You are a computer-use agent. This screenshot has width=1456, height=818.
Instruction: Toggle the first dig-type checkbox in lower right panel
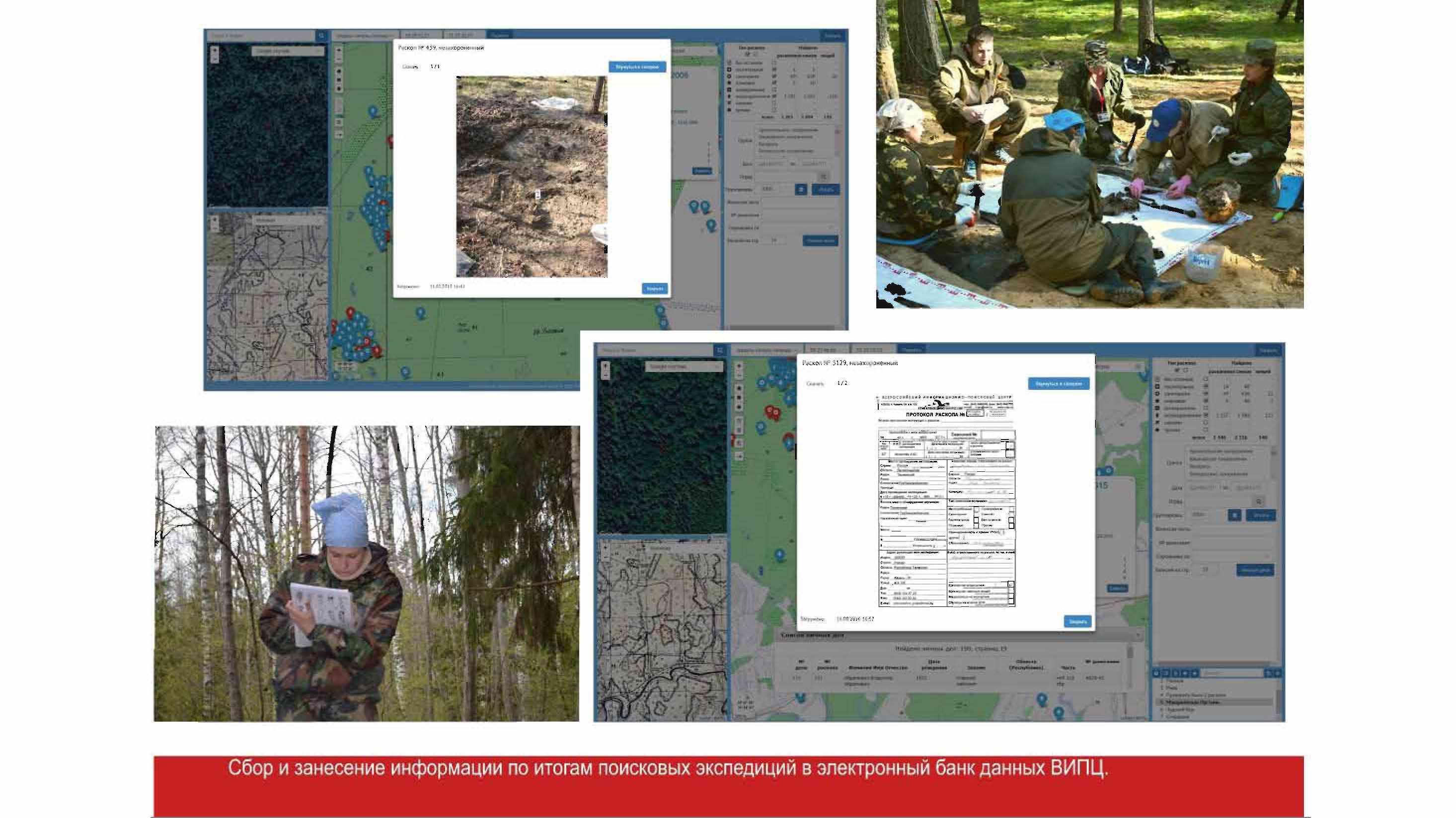point(1206,379)
